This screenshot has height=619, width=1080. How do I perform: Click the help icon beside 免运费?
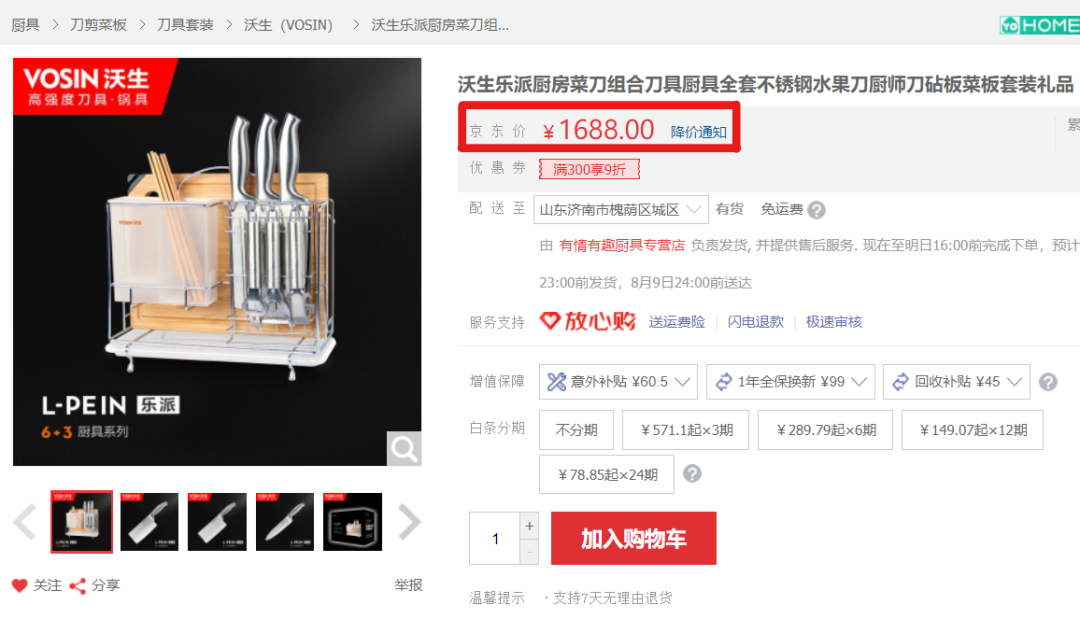pos(816,210)
